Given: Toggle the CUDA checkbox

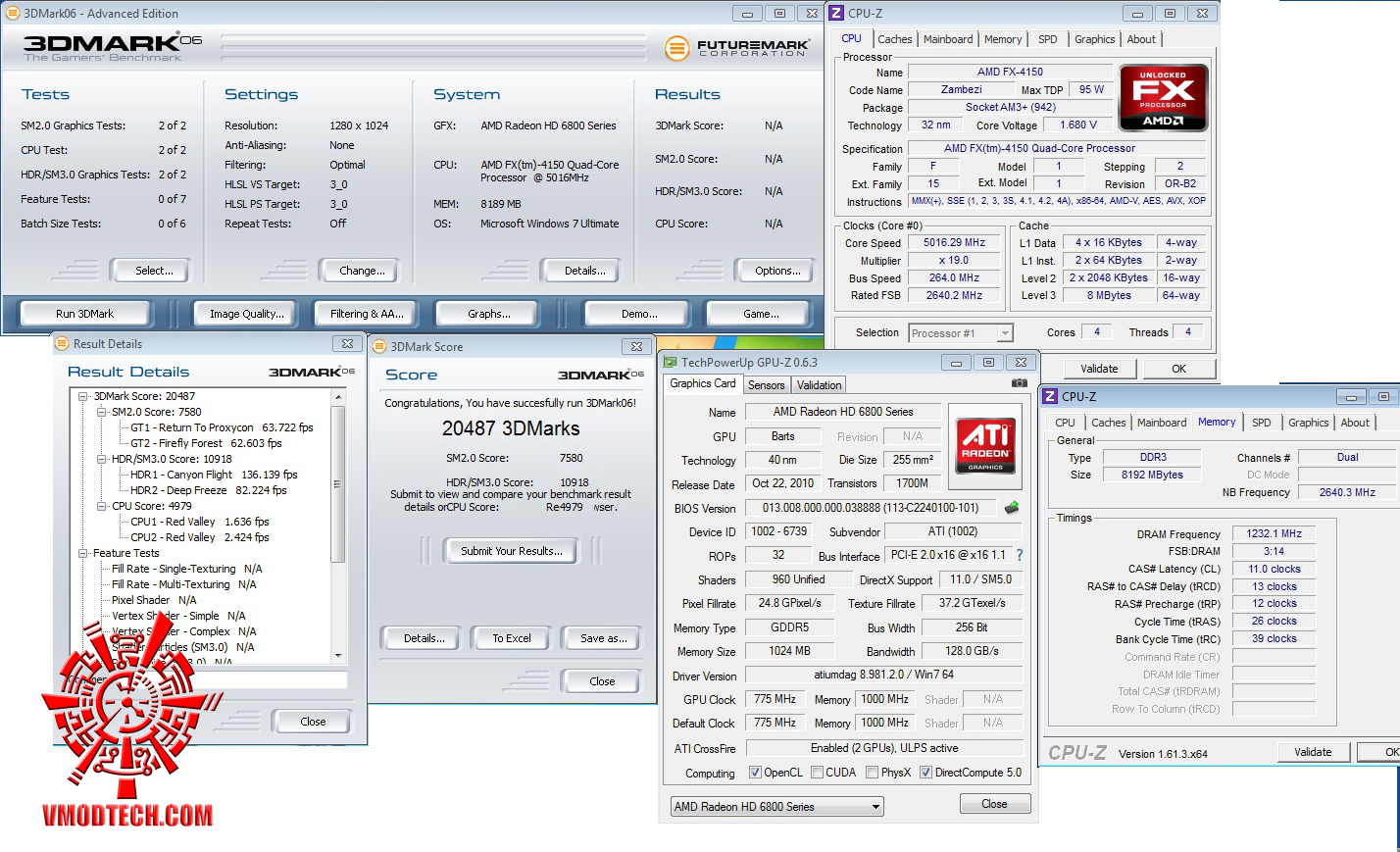Looking at the screenshot, I should [x=817, y=773].
